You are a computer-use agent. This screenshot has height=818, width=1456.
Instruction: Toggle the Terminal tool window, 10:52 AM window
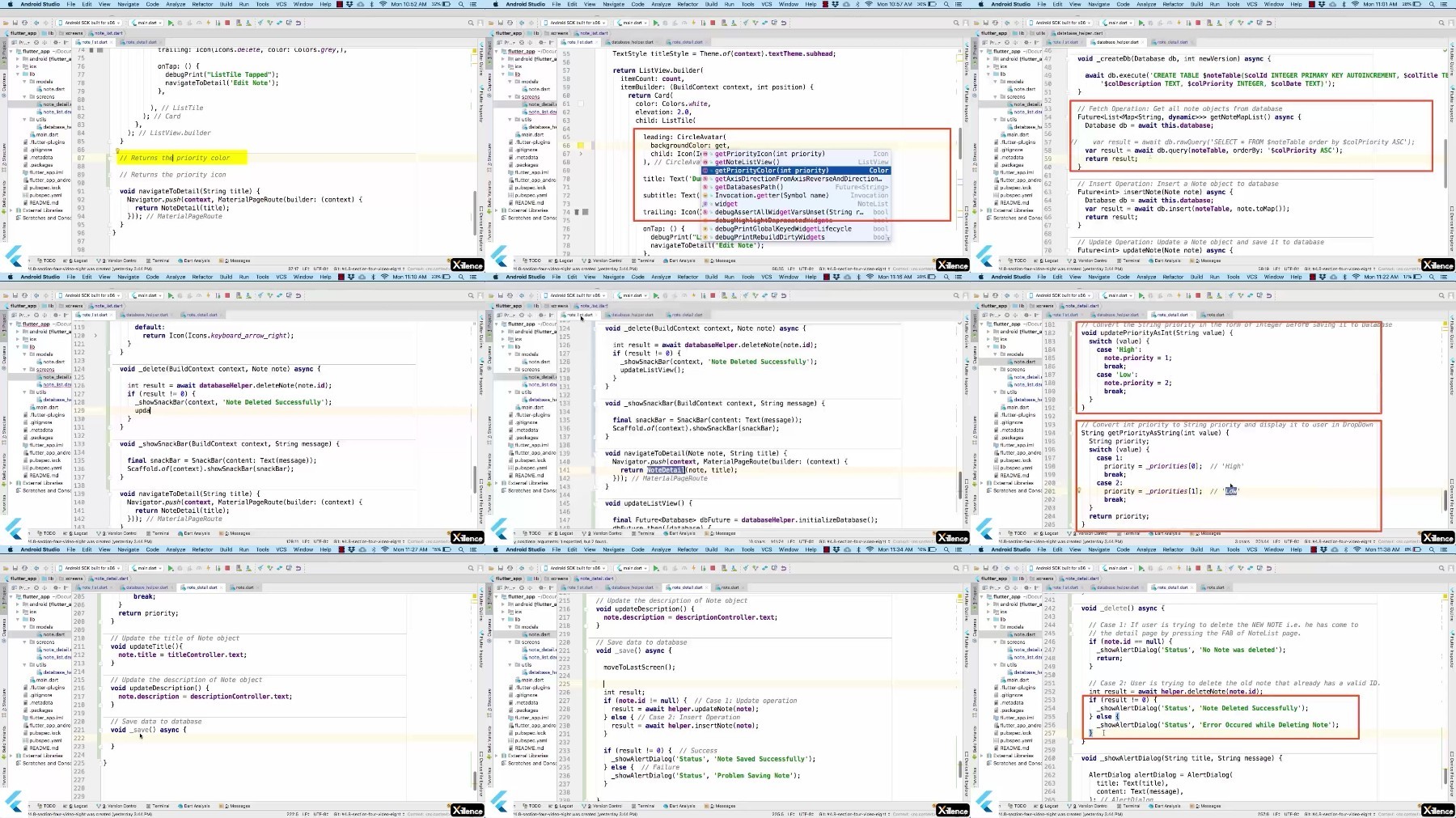[159, 261]
